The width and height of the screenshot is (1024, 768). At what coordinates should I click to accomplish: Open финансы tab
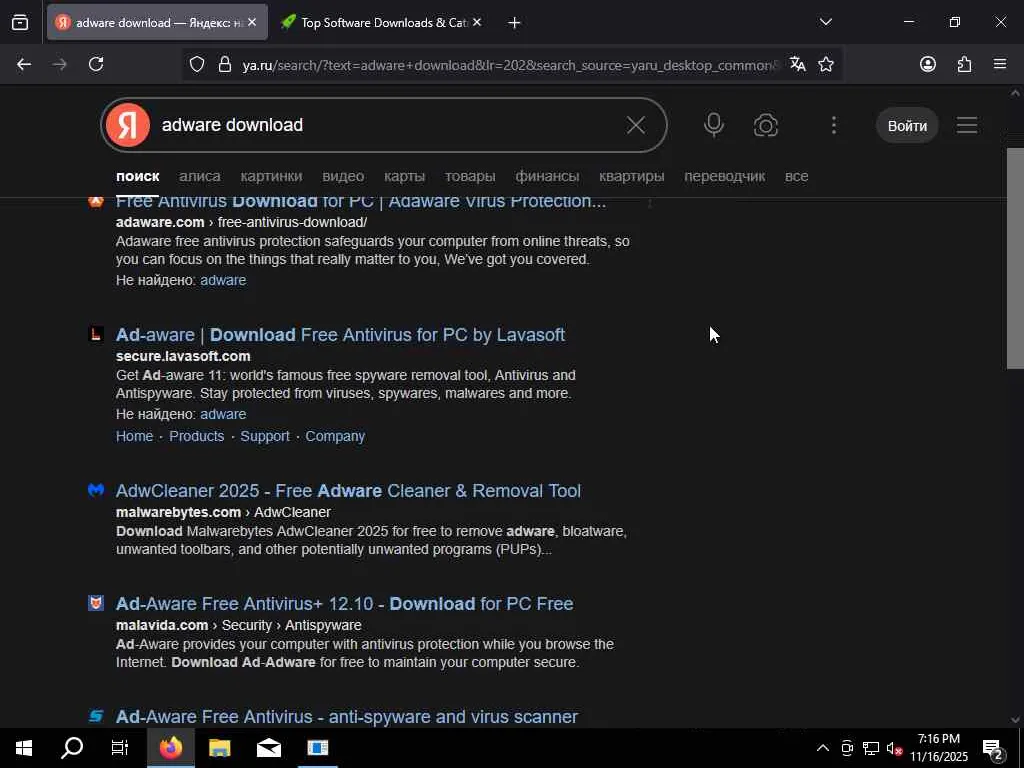[x=547, y=176]
